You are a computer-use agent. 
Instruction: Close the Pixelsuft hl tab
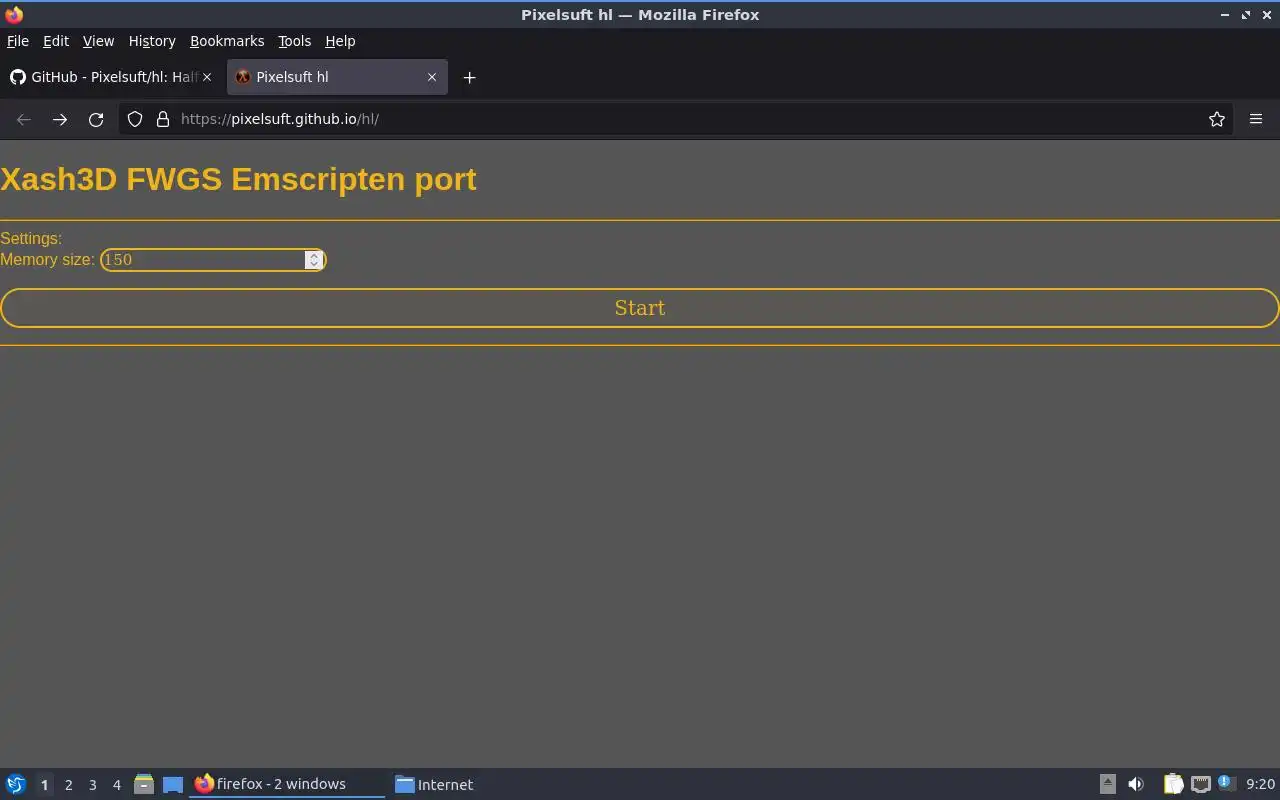(432, 77)
